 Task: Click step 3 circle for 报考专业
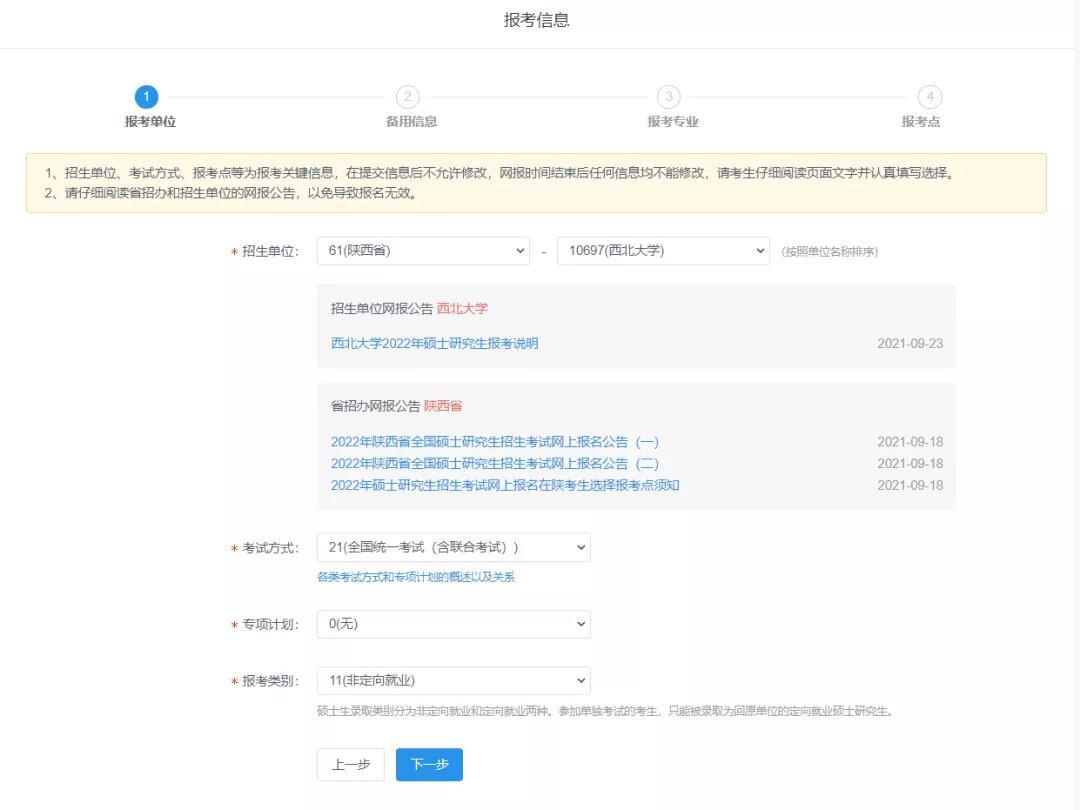[669, 97]
